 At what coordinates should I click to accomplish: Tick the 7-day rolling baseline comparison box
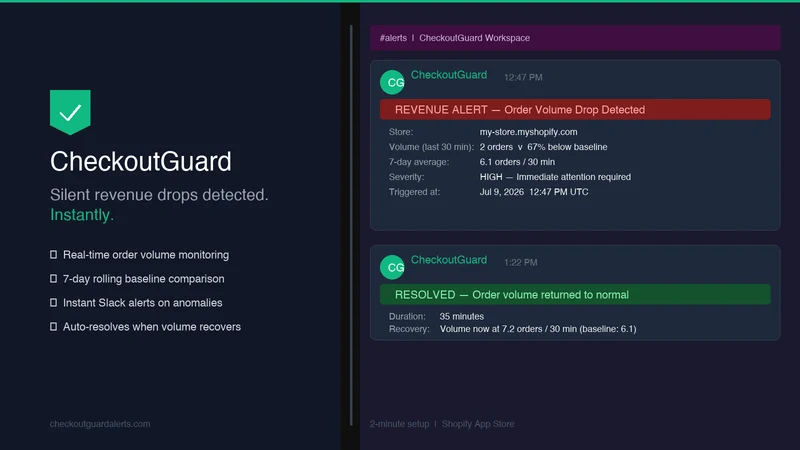54,279
